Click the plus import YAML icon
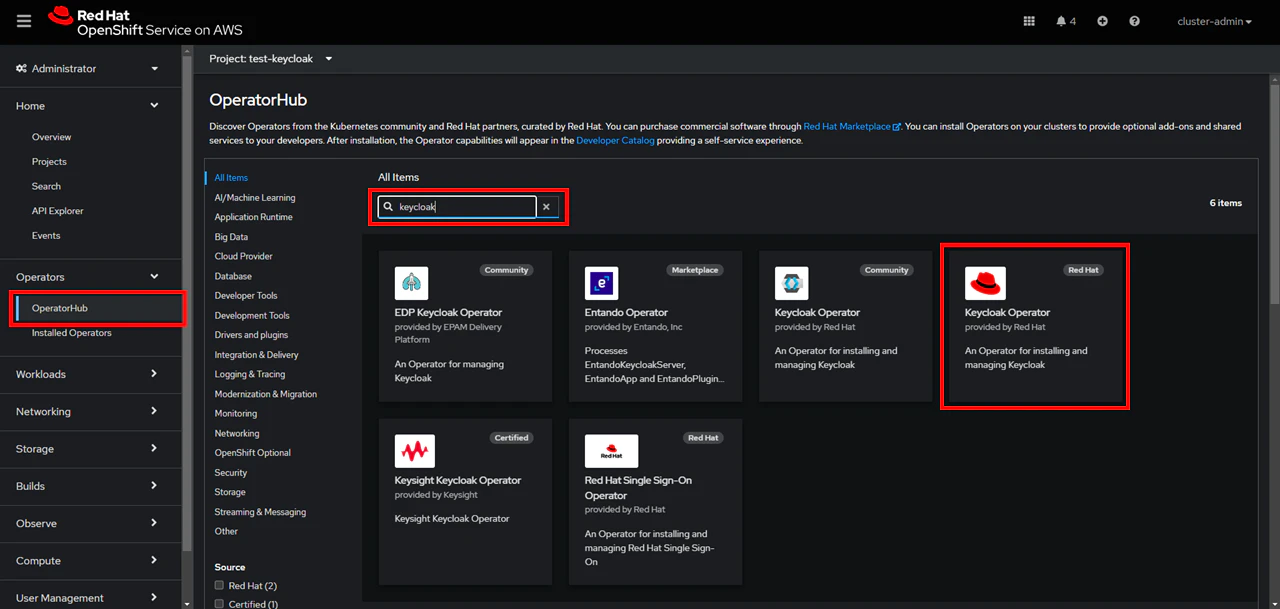This screenshot has height=609, width=1280. pyautogui.click(x=1102, y=21)
